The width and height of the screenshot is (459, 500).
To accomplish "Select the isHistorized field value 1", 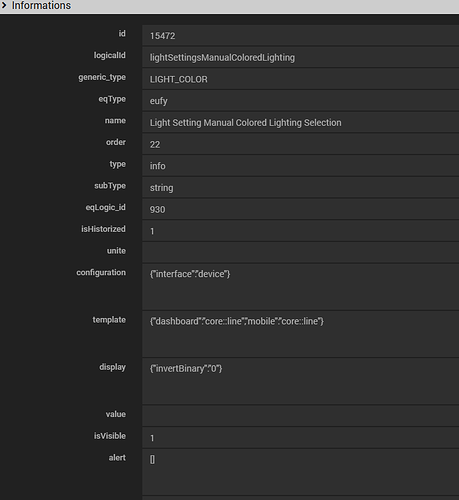I will point(301,231).
